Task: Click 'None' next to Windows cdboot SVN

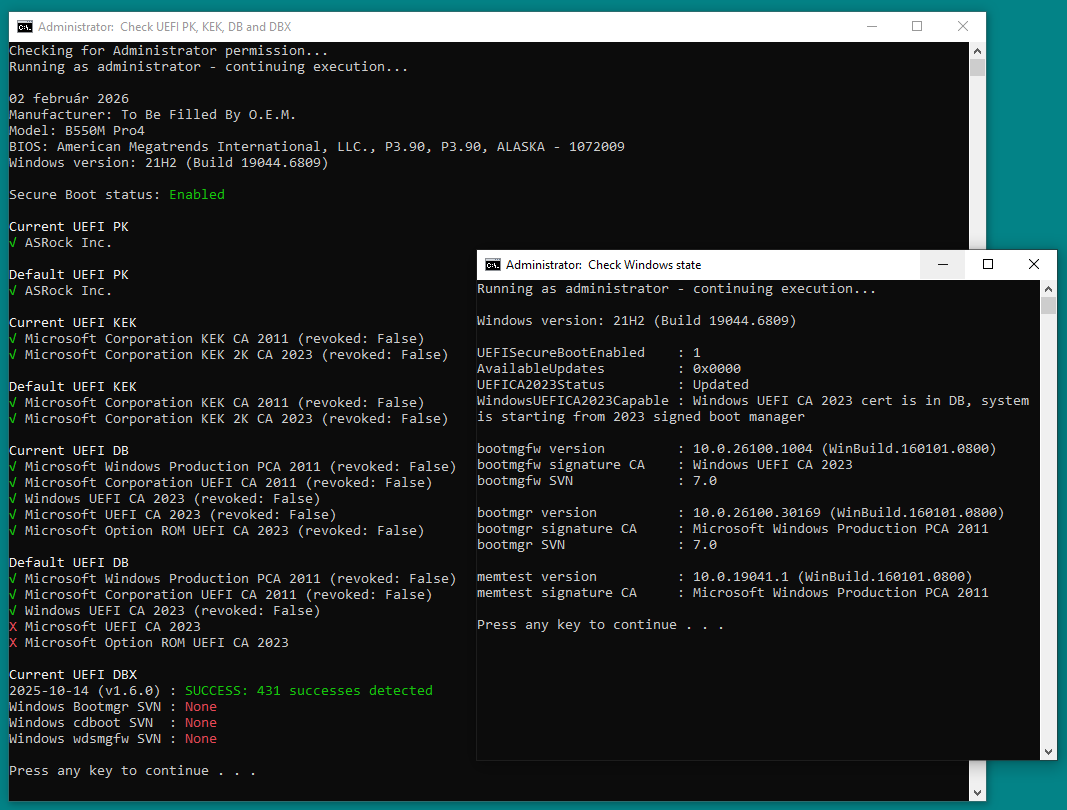Action: tap(201, 722)
